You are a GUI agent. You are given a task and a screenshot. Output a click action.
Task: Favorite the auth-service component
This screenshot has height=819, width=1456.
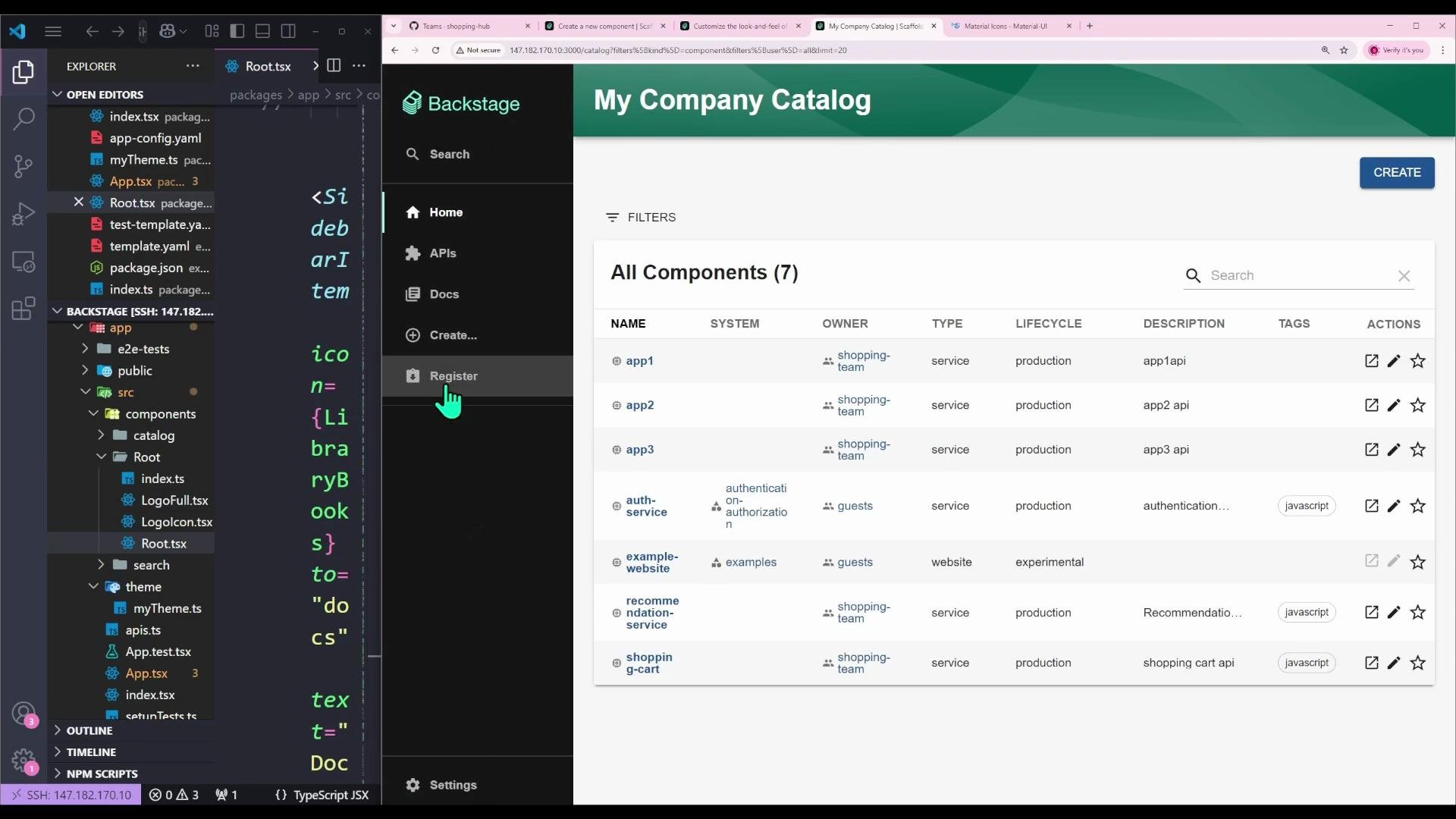(x=1417, y=506)
